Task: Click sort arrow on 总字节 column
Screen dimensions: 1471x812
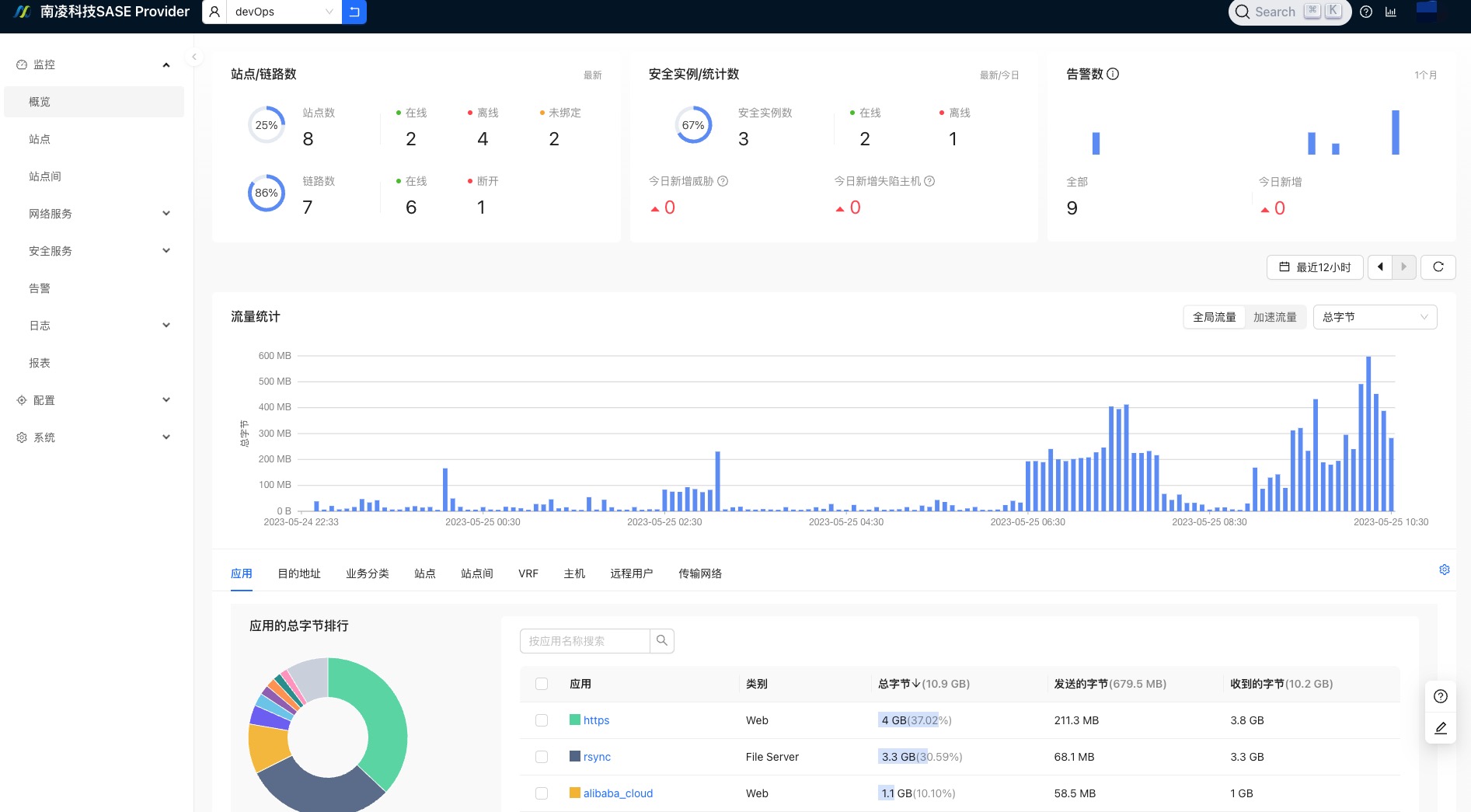Action: [916, 683]
